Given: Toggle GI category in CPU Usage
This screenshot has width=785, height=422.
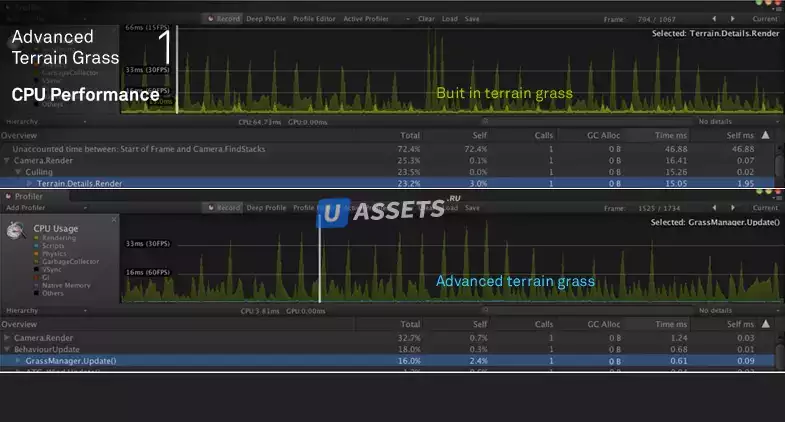Looking at the screenshot, I should (x=42, y=277).
